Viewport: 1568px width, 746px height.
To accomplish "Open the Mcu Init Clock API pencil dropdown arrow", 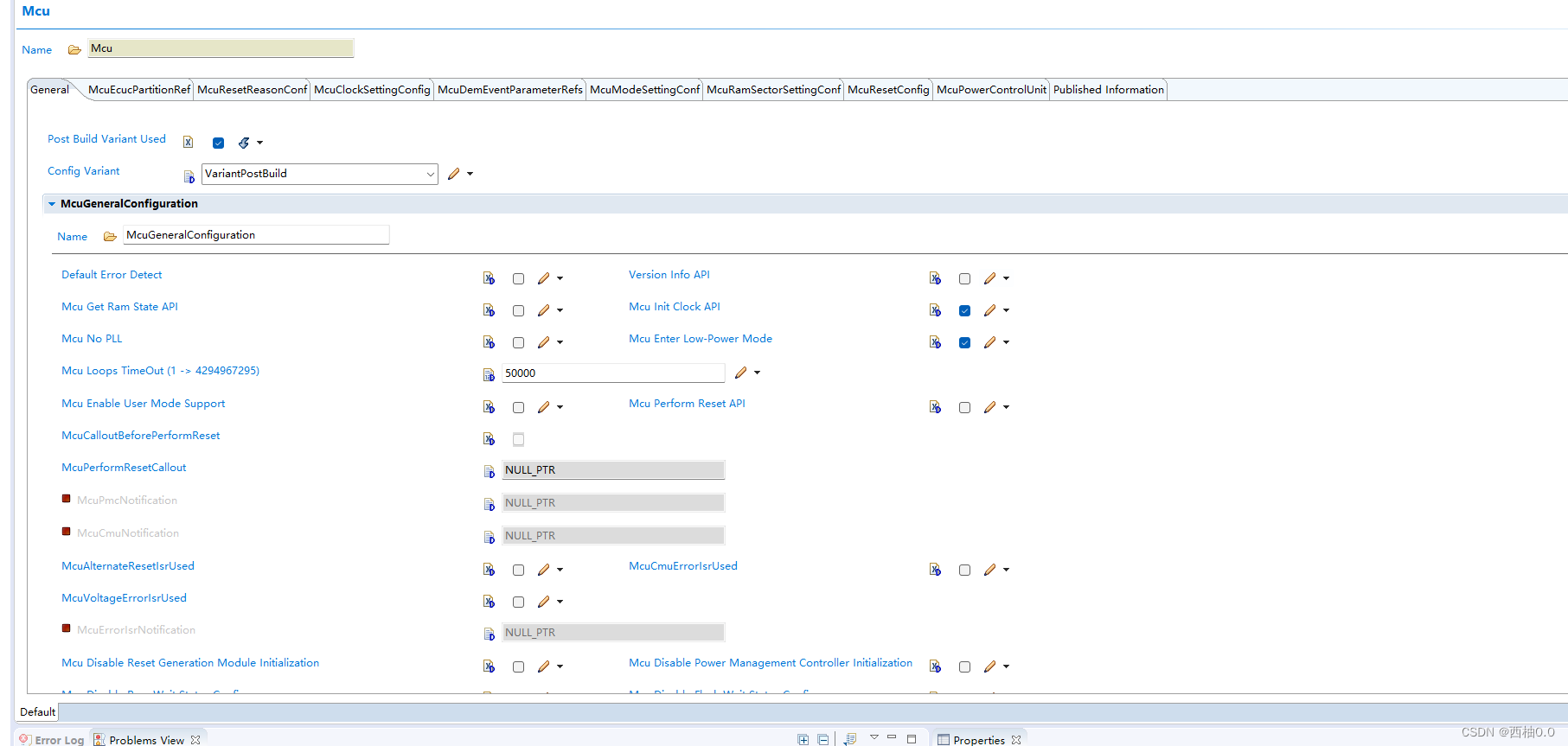I will (x=1007, y=310).
